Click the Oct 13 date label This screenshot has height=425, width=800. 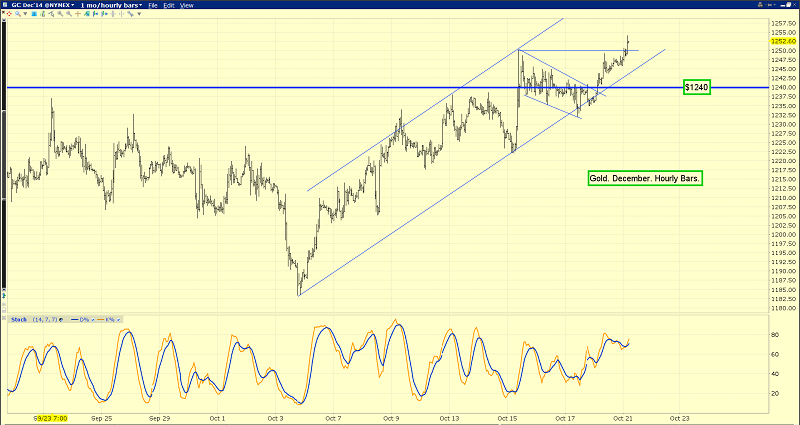(x=449, y=418)
